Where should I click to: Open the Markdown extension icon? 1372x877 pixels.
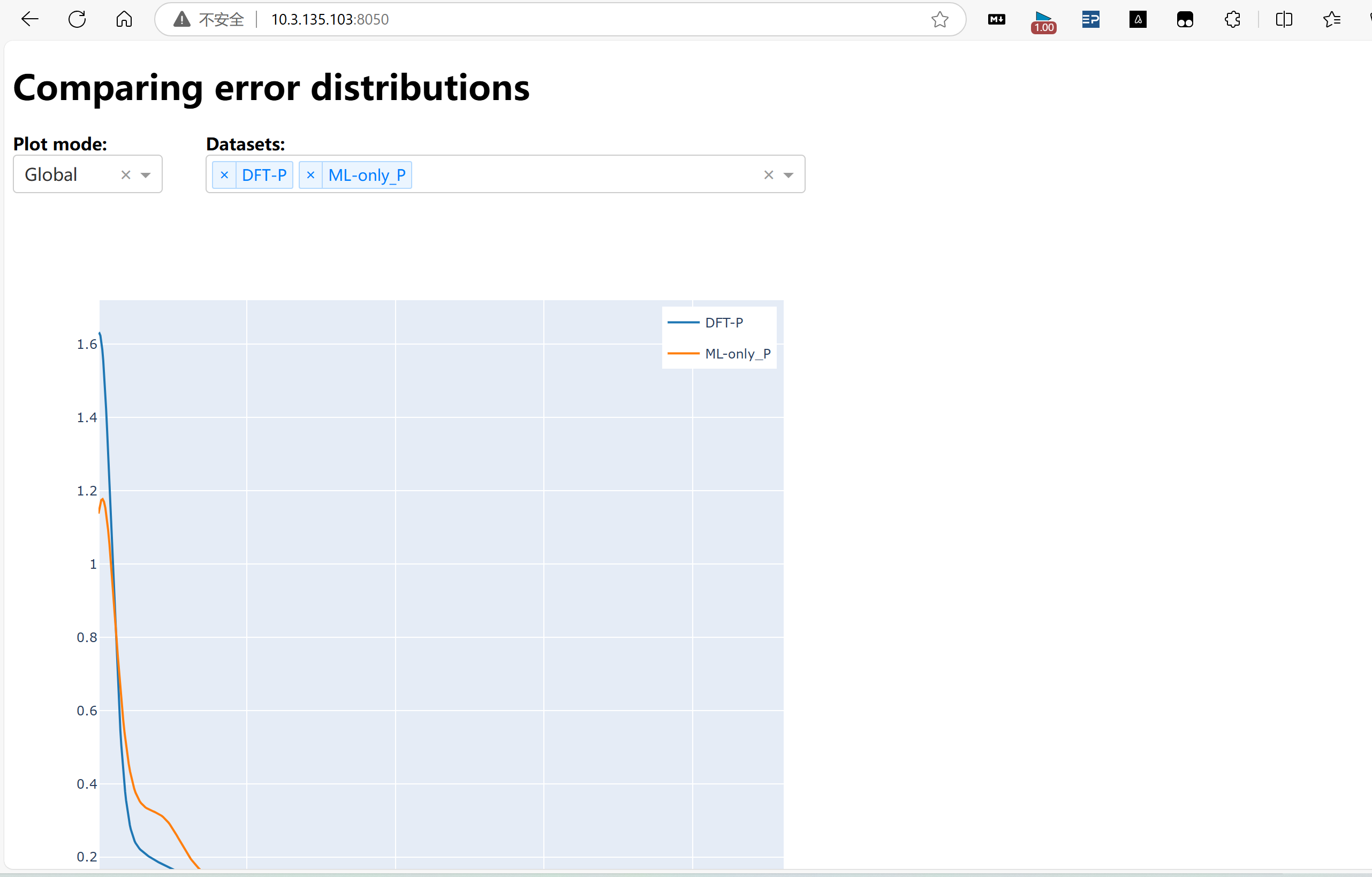997,19
